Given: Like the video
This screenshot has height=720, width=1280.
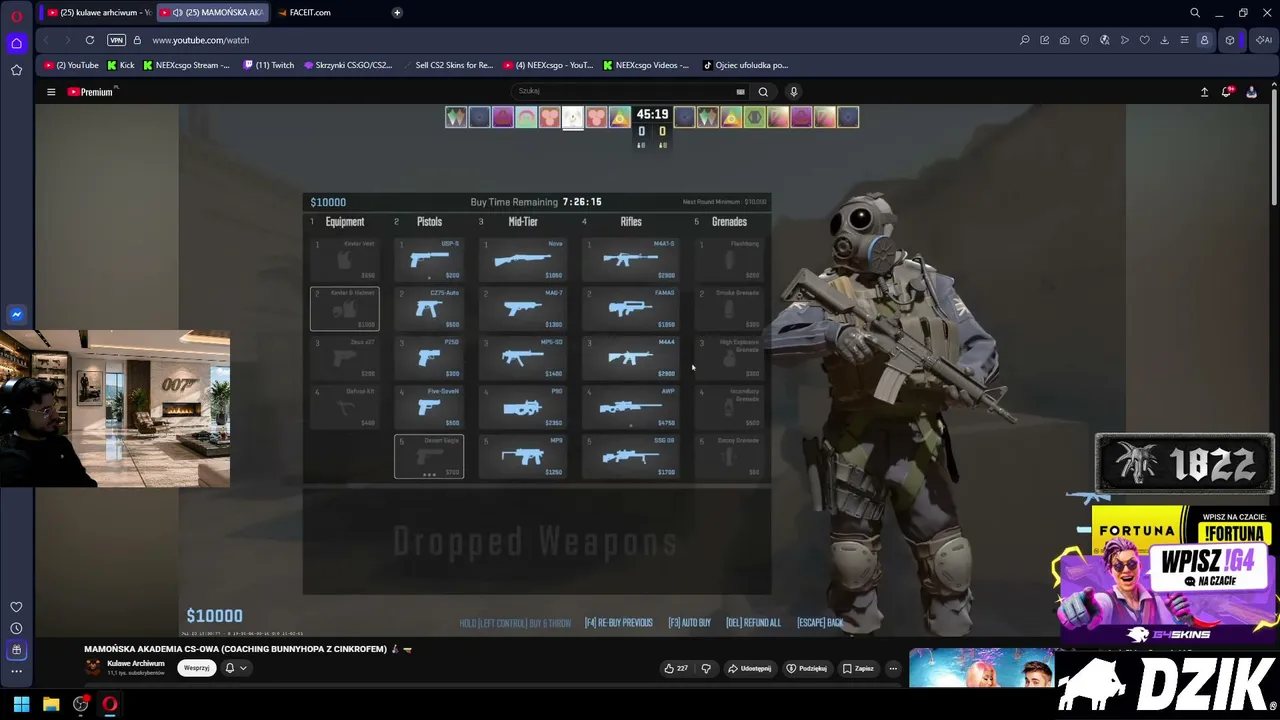Looking at the screenshot, I should (677, 668).
